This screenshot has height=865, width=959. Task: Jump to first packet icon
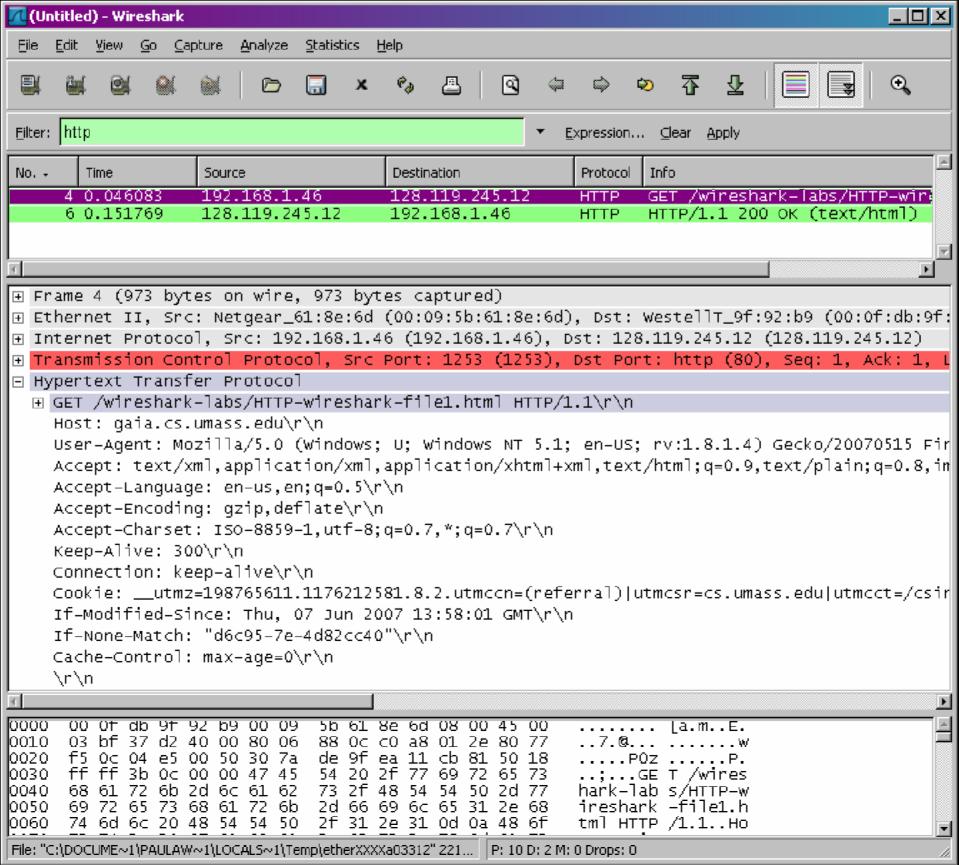click(x=691, y=85)
